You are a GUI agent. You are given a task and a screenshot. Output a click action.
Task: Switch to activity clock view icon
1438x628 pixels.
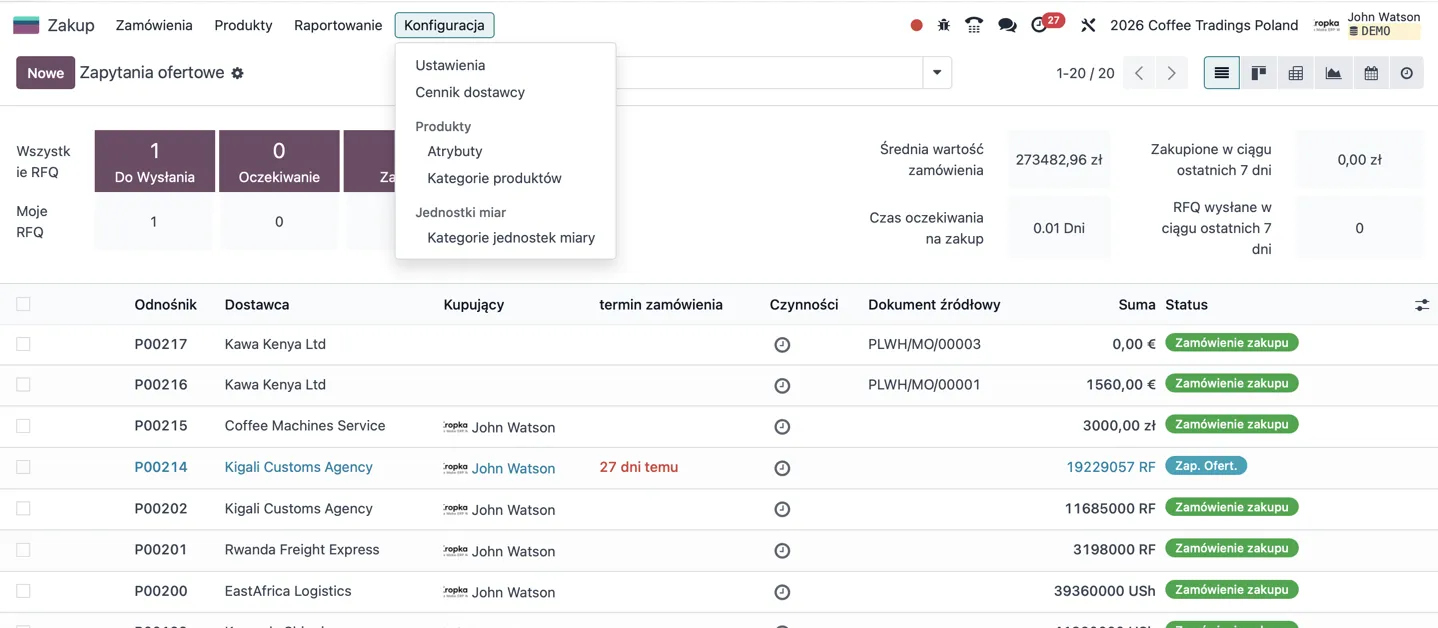pos(1406,73)
